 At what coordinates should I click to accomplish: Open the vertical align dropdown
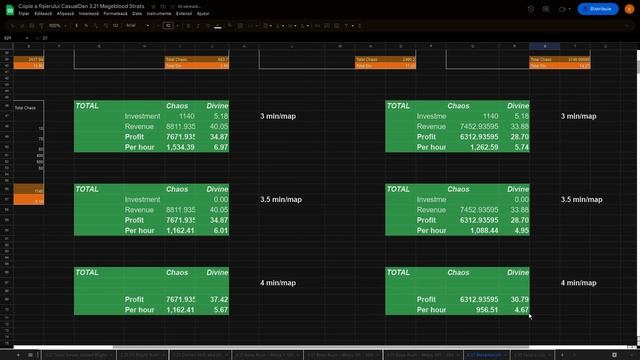click(280, 26)
